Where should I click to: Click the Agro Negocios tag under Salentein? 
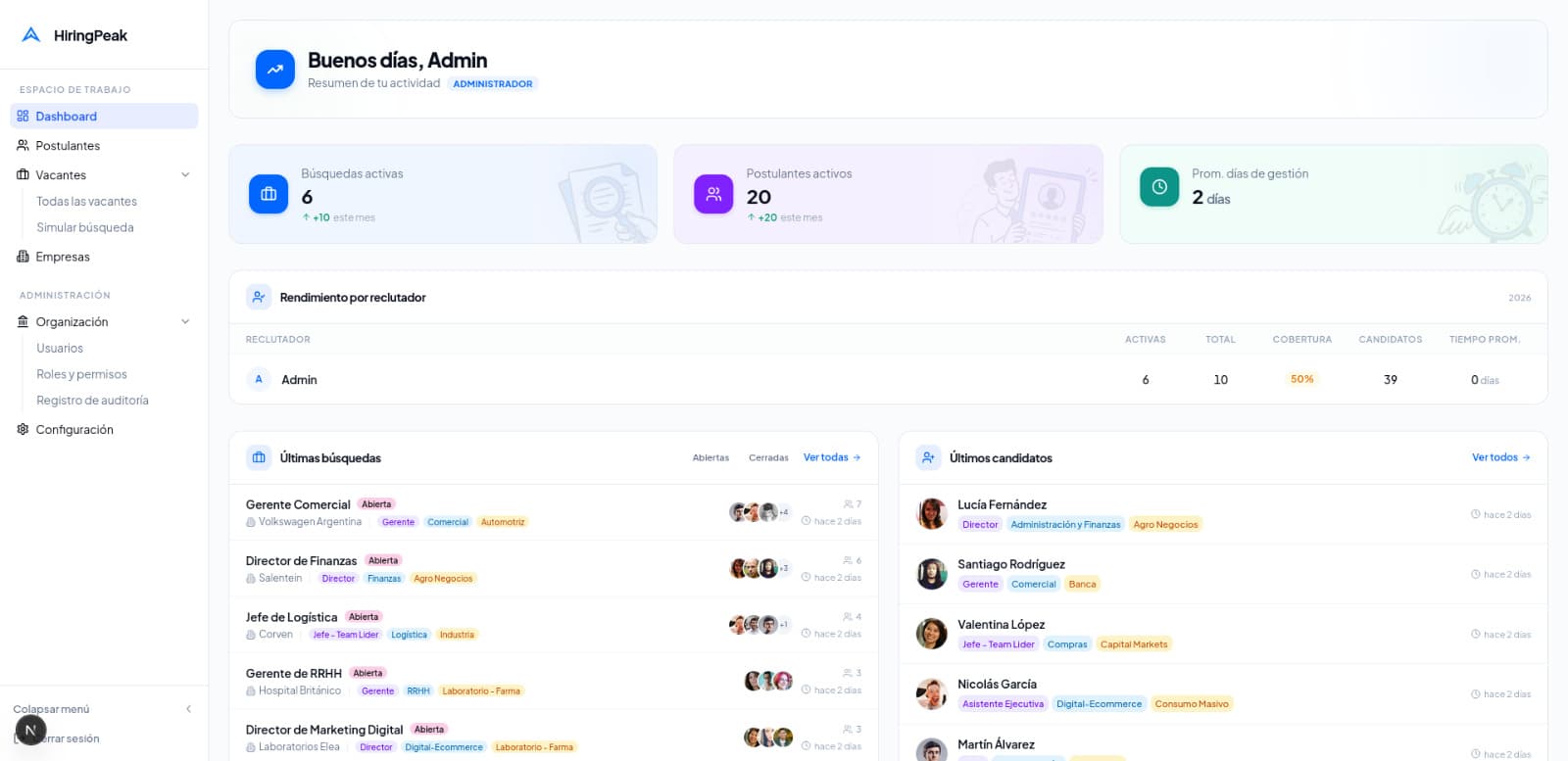[x=443, y=579]
